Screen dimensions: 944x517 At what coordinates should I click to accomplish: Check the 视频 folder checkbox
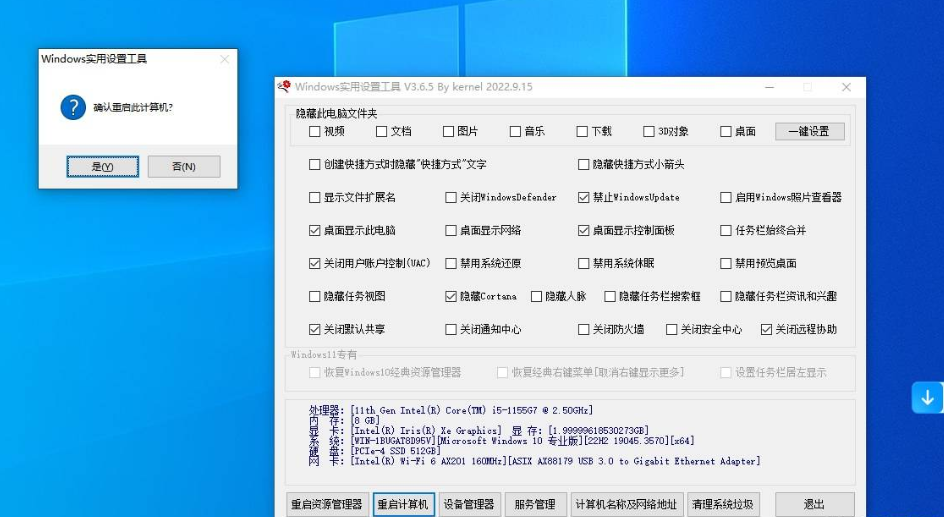314,131
